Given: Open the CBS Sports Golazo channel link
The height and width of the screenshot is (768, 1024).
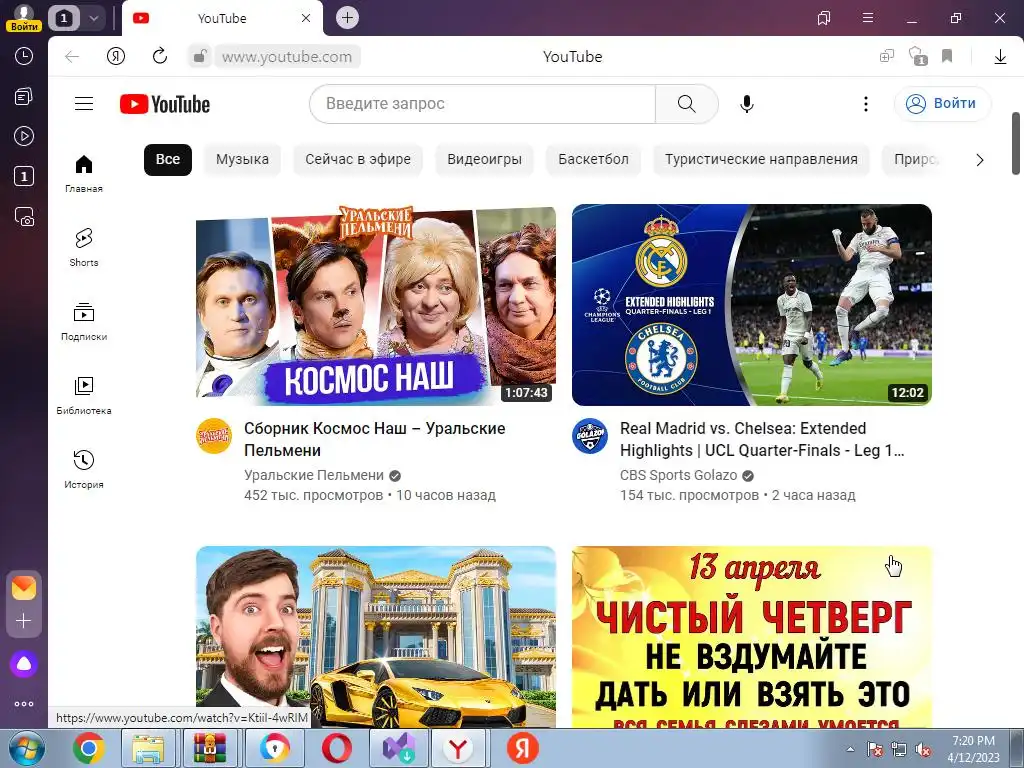Looking at the screenshot, I should coord(679,475).
